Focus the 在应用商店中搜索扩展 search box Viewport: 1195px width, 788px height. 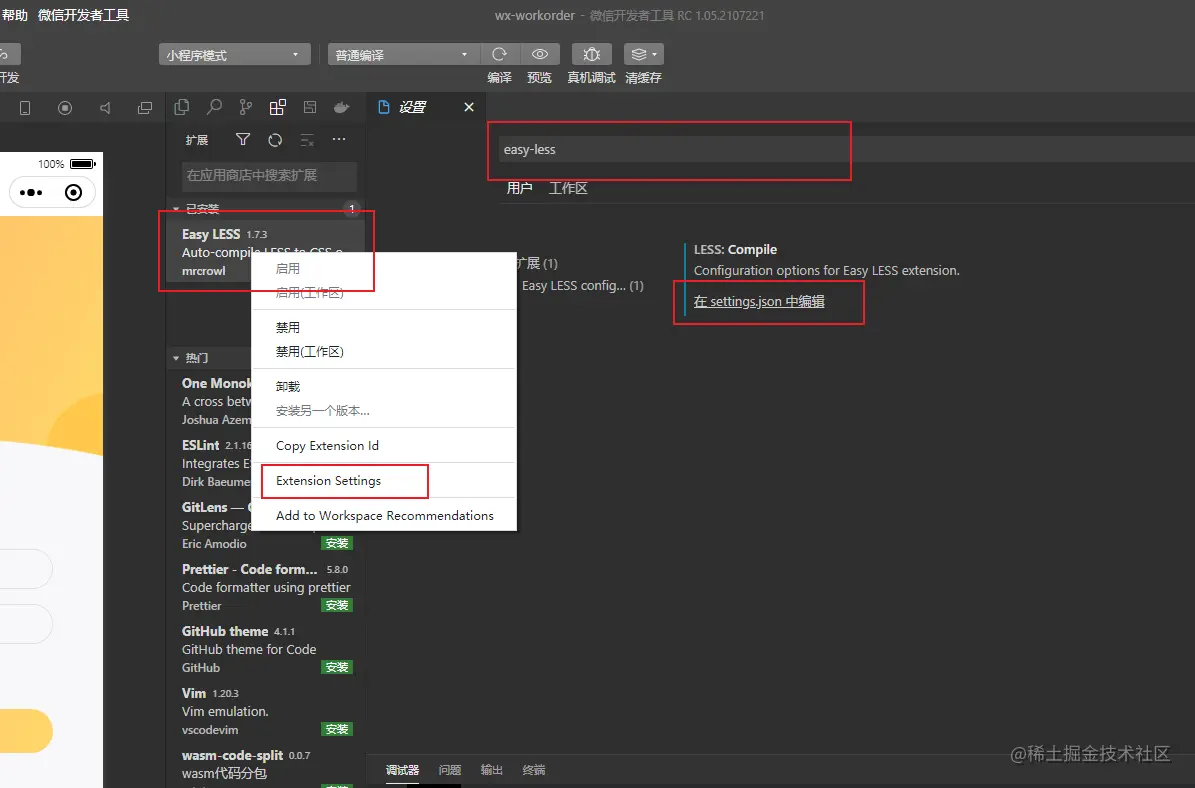pos(269,175)
